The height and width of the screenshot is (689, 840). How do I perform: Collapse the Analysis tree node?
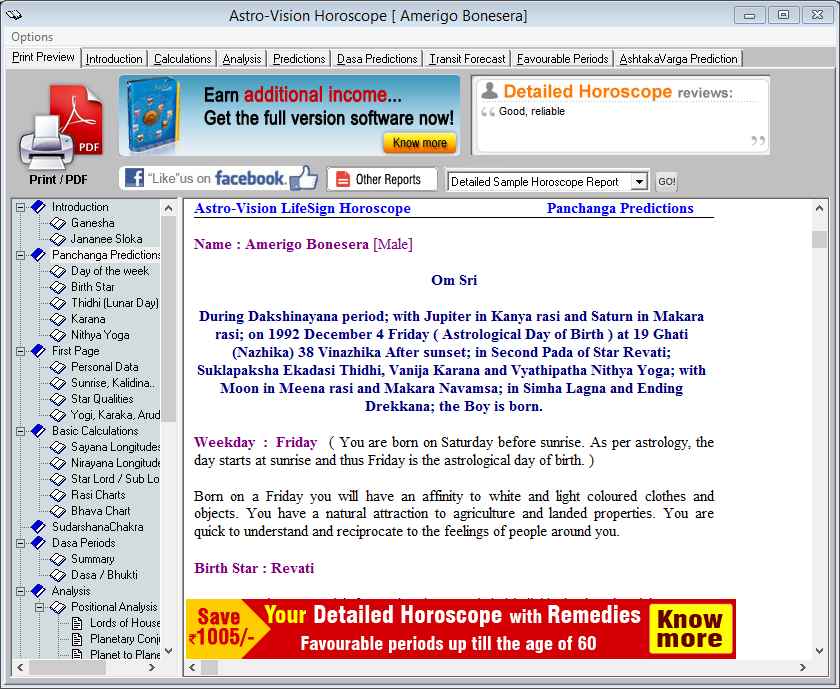20,591
